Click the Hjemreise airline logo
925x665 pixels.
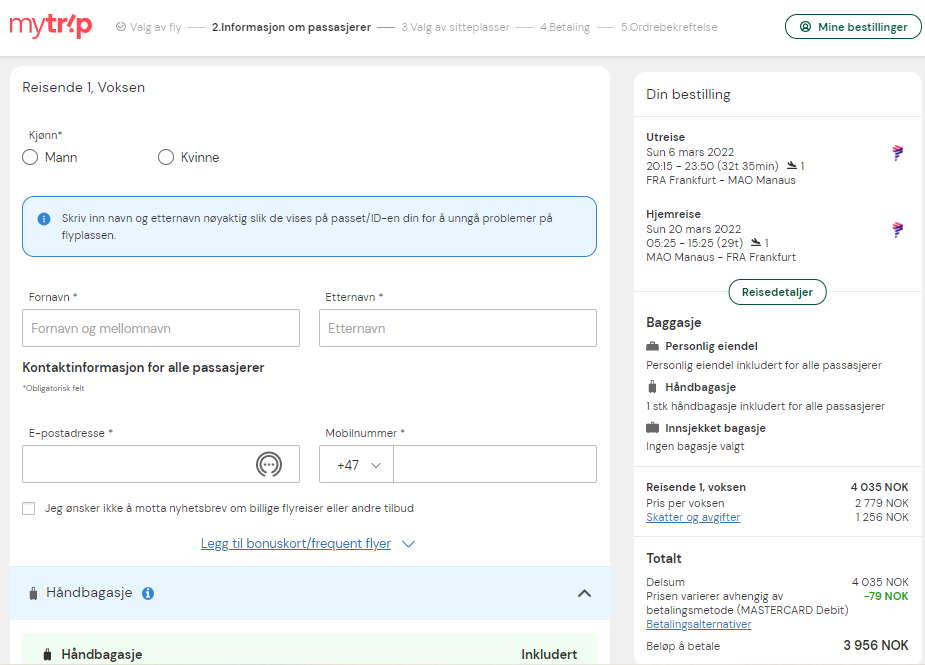tap(897, 230)
